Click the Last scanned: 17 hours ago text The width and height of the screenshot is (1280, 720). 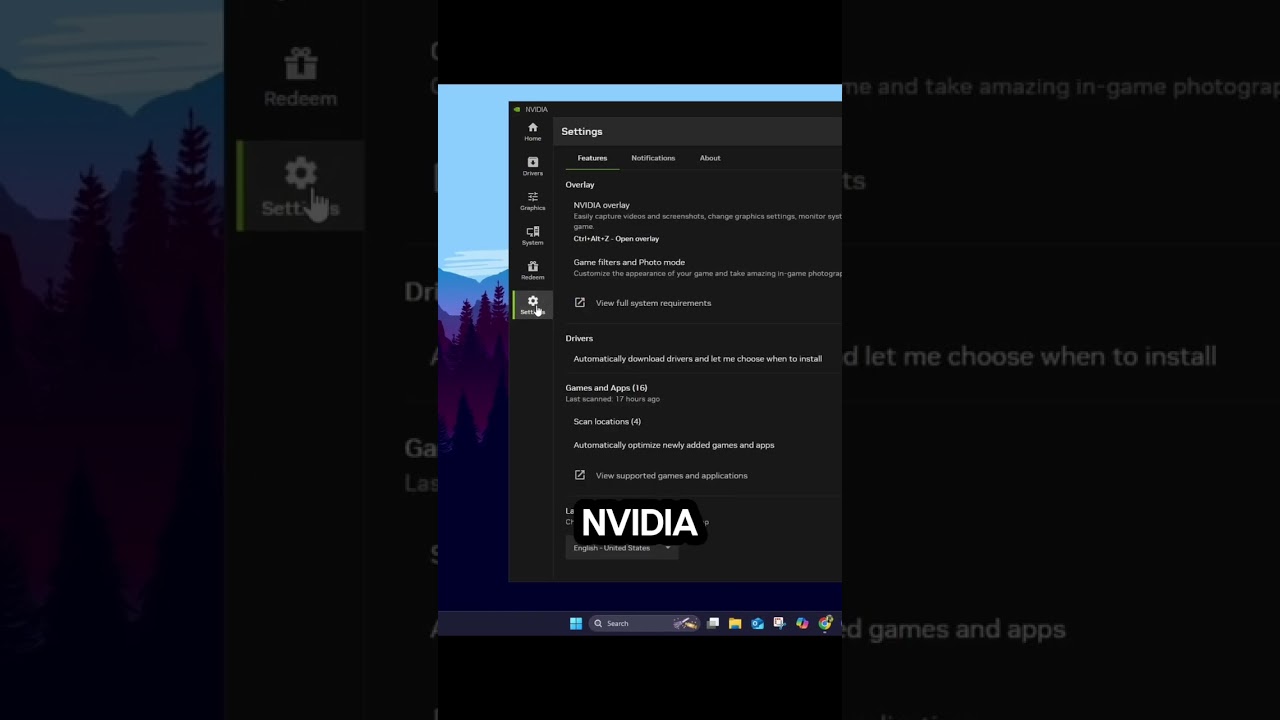(x=612, y=399)
